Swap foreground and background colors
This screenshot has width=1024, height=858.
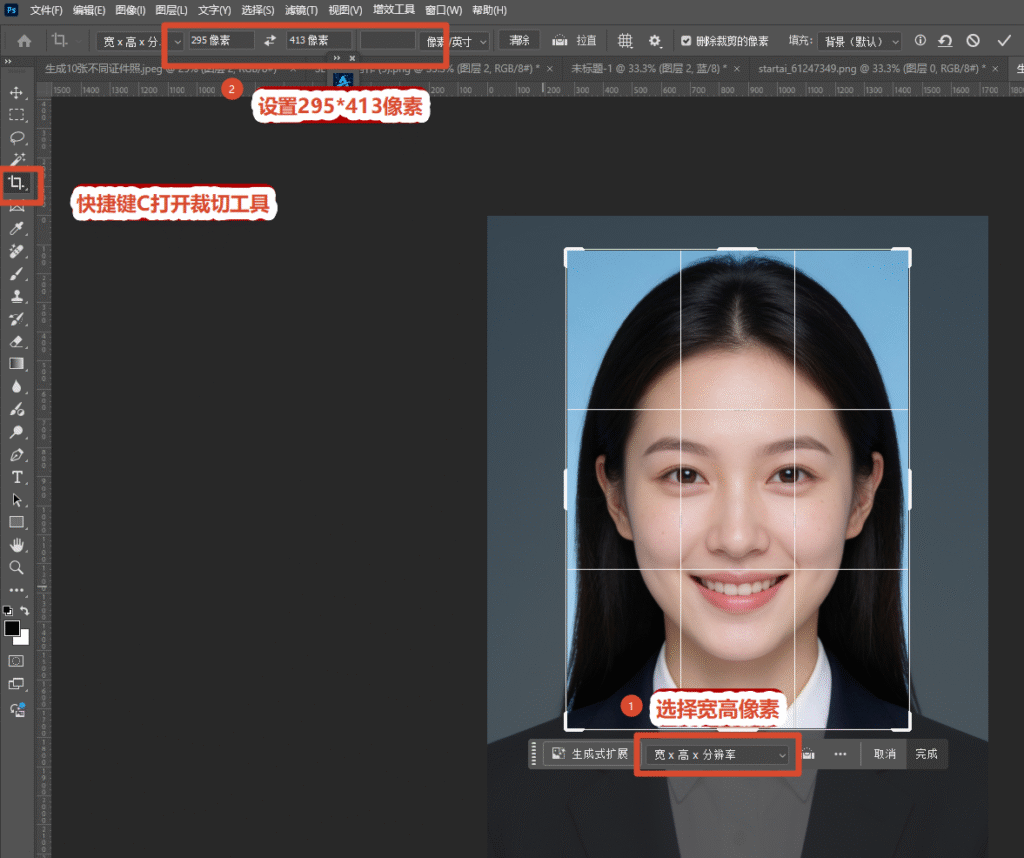click(x=25, y=611)
